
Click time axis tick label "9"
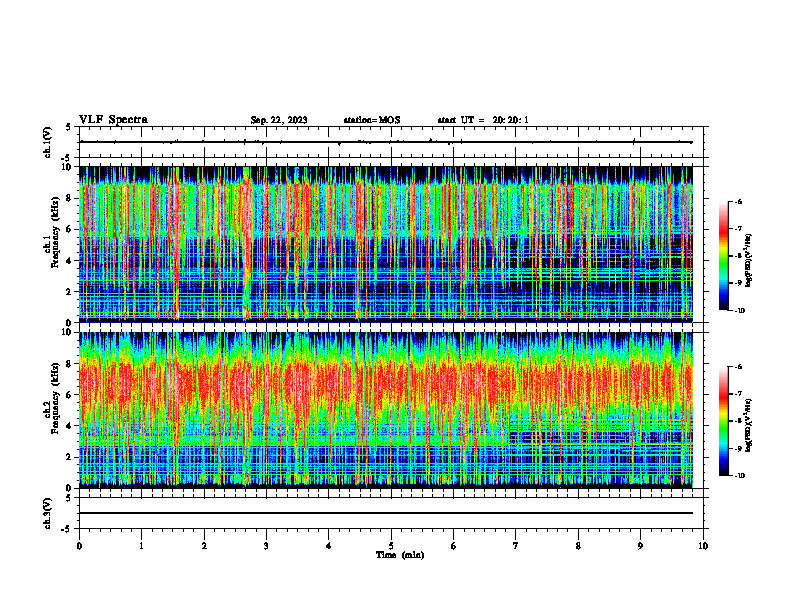[640, 546]
